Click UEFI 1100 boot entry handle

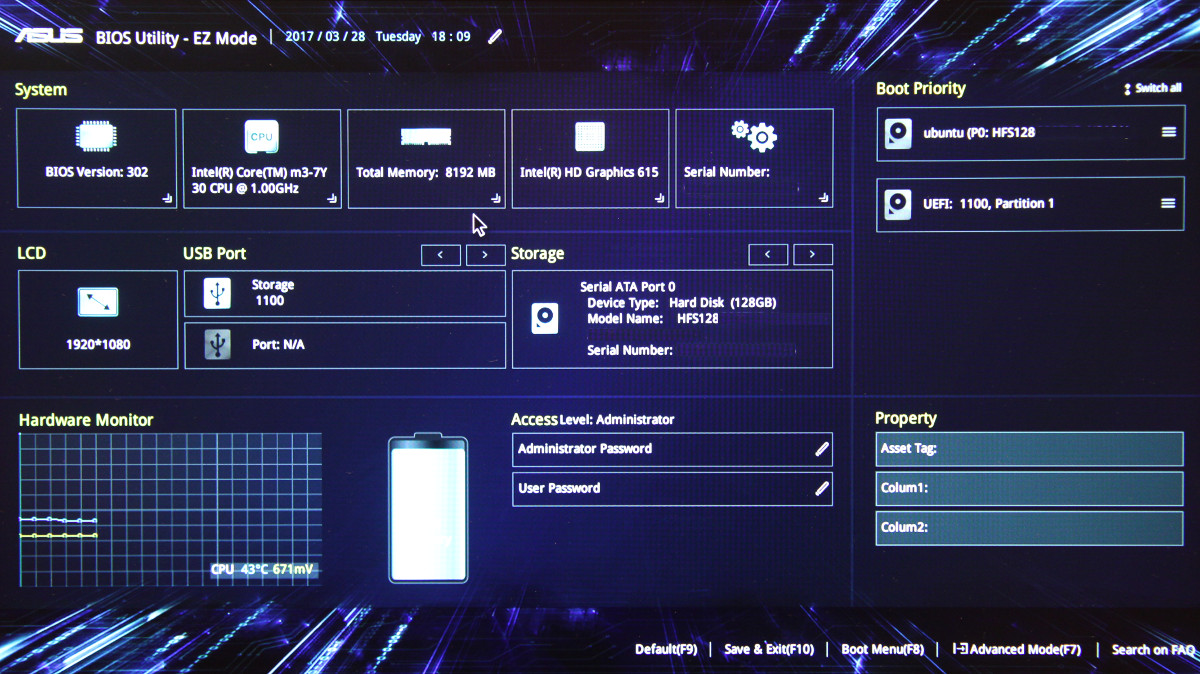click(1168, 203)
